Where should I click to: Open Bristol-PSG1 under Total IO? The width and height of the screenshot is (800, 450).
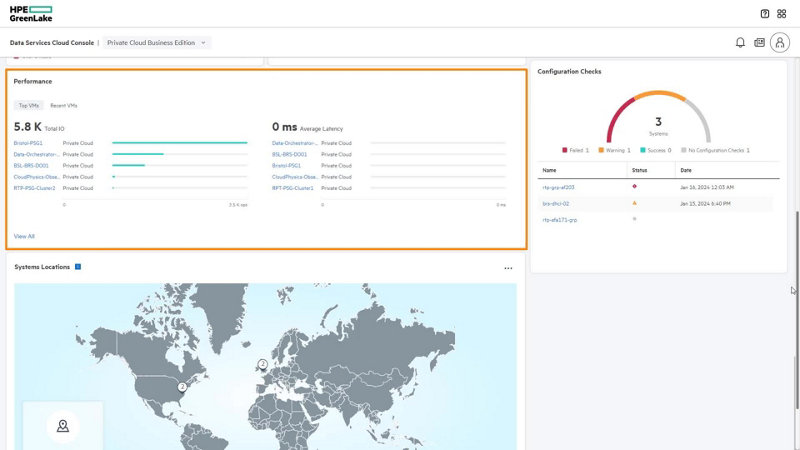pos(28,143)
